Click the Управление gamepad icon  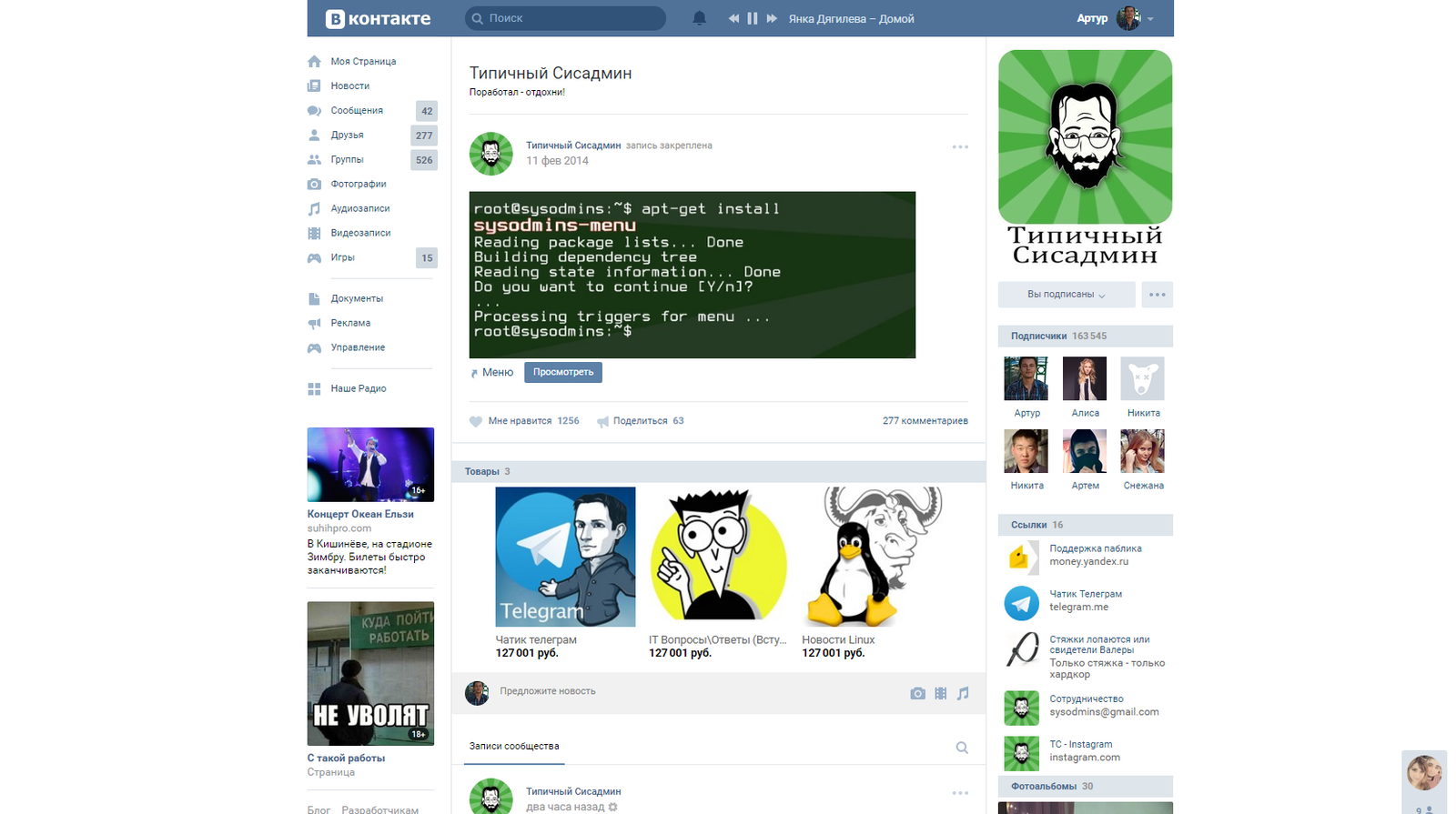[x=314, y=347]
